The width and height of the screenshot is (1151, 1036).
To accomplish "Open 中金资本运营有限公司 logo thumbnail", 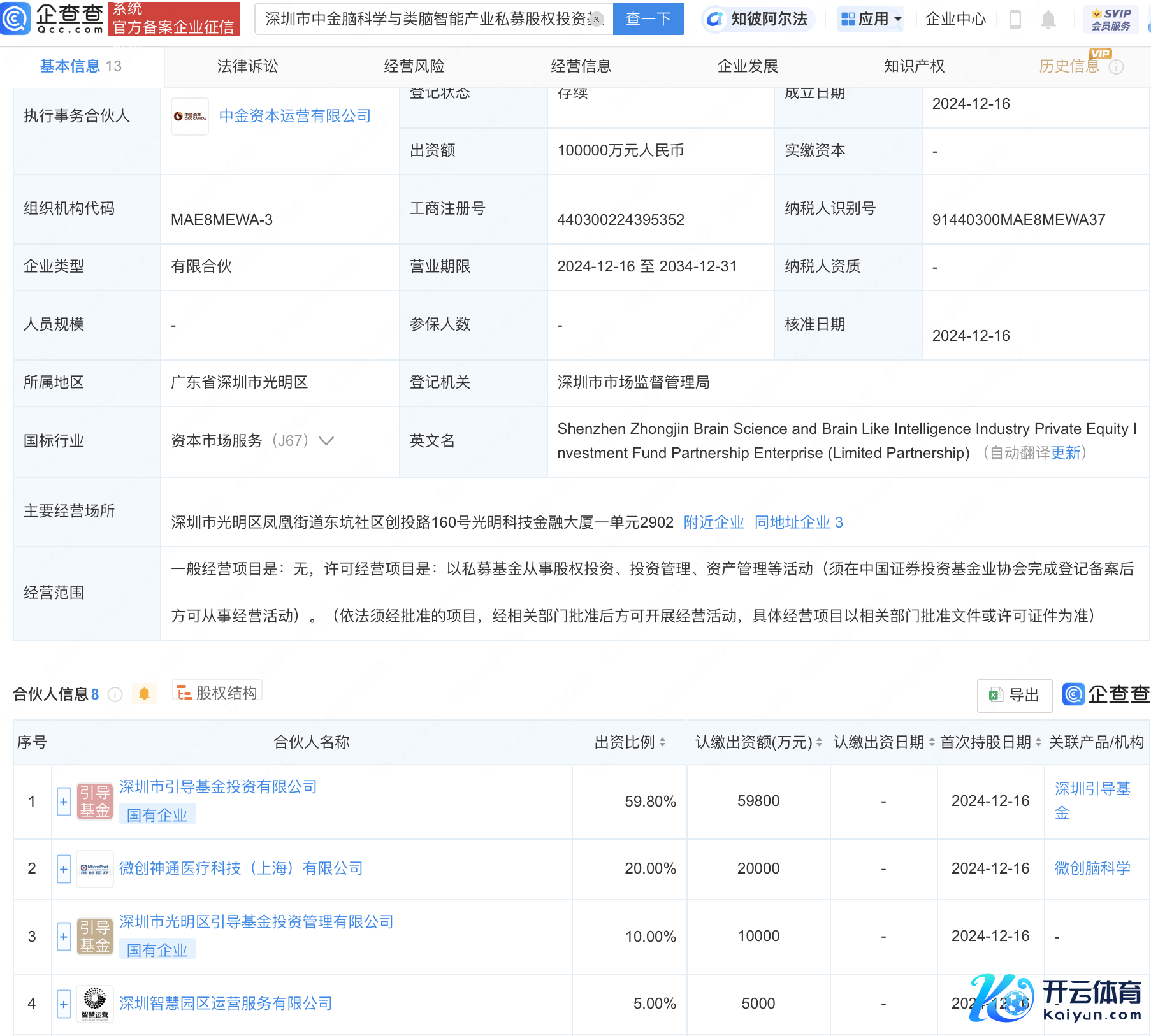I will (x=190, y=116).
